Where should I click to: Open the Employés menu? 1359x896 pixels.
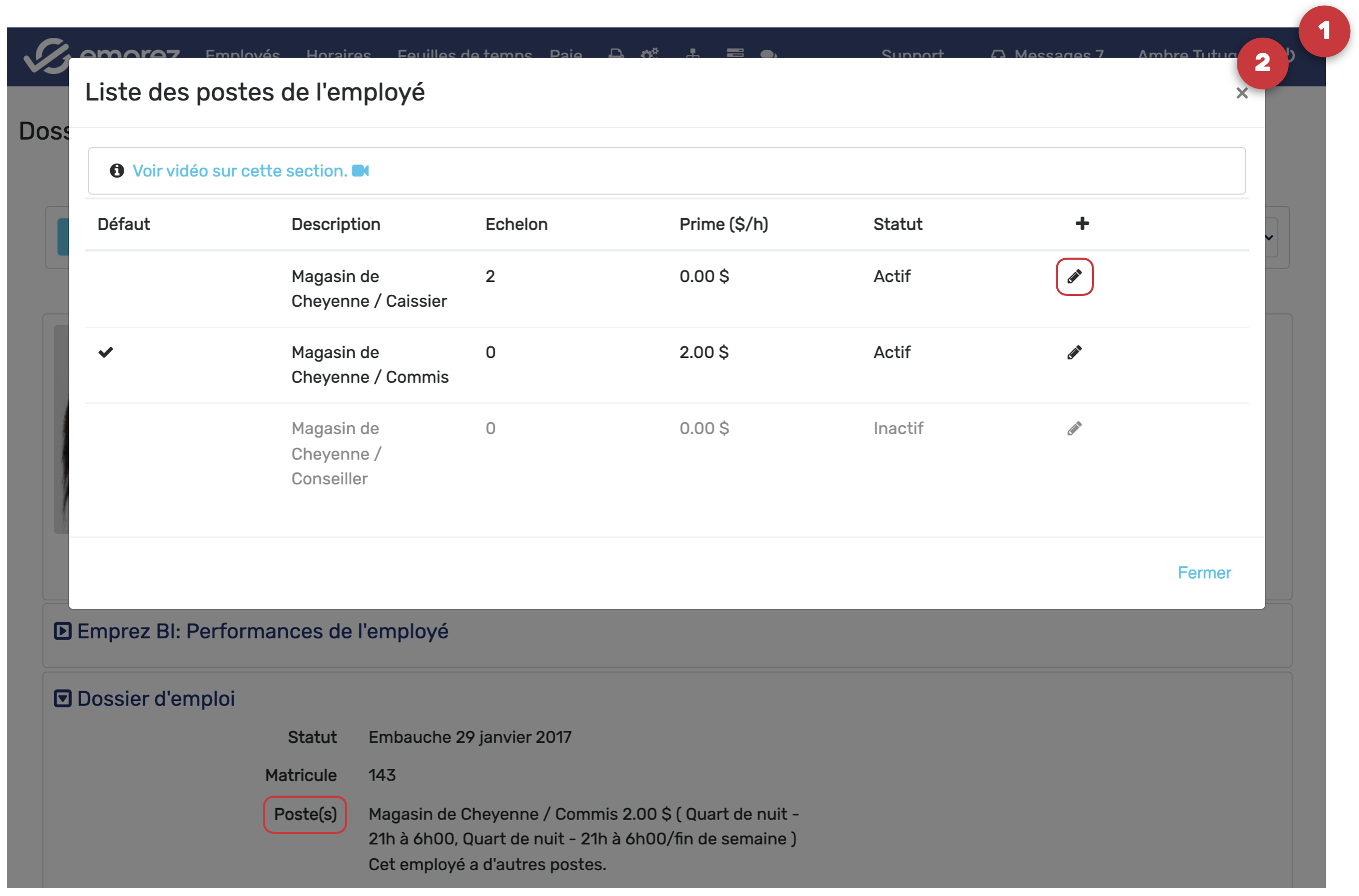[242, 54]
